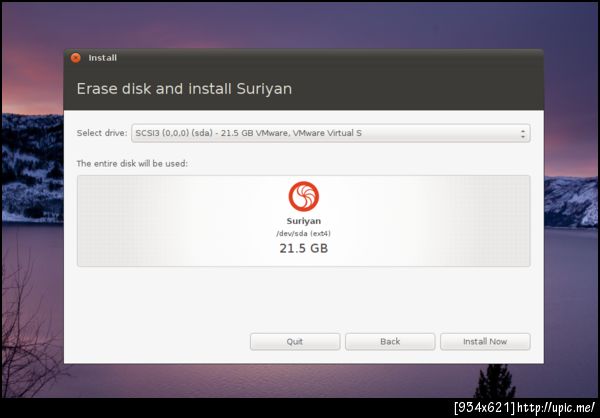Viewport: 600px width, 418px height.
Task: Click the snowy mountain on the desktop wallpaper
Action: coord(33,168)
